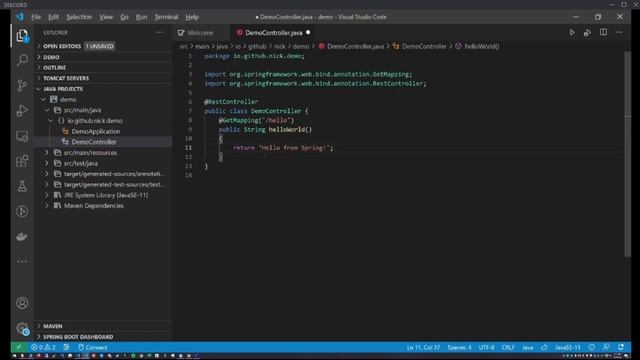Collapse the Java Projects section
This screenshot has height=360, width=640.
pos(104,89)
